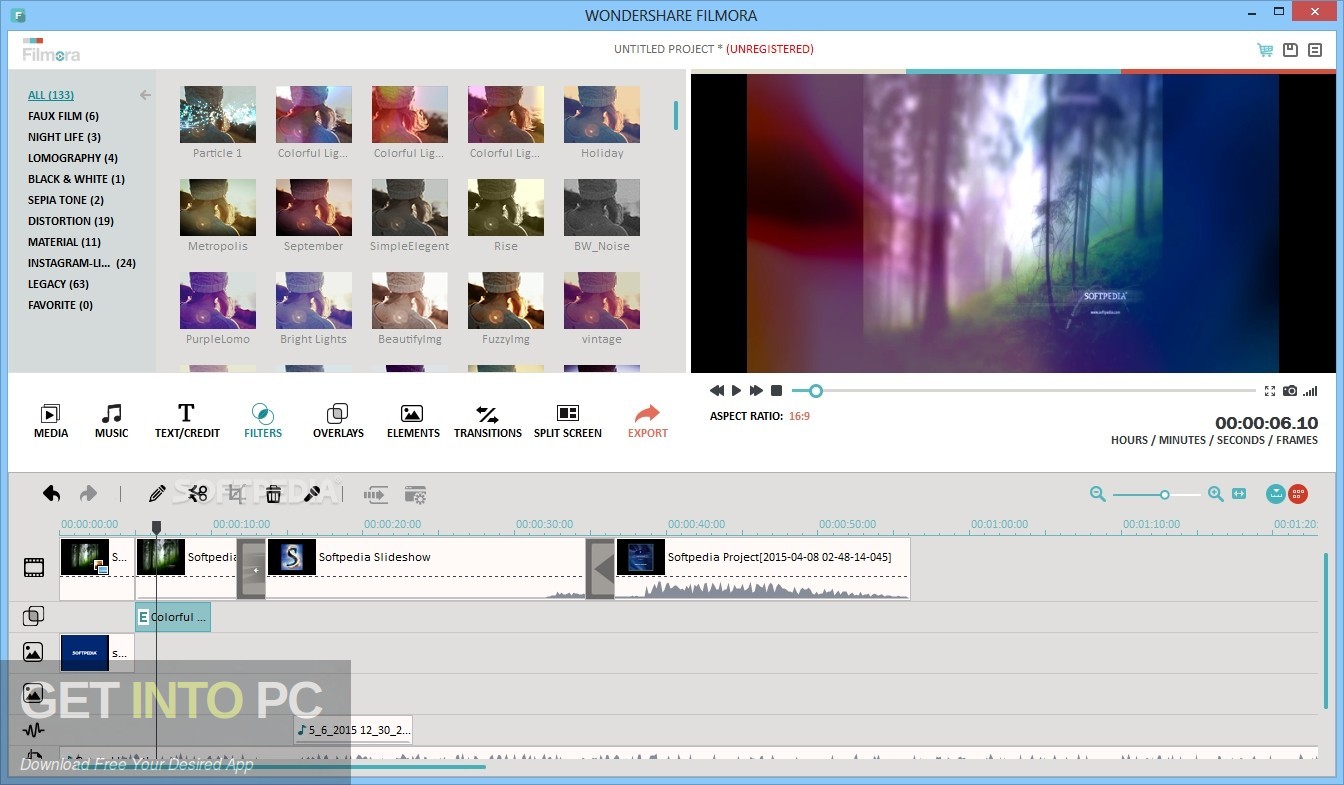Delete selected clip with trash icon
Image resolution: width=1344 pixels, height=785 pixels.
click(273, 493)
